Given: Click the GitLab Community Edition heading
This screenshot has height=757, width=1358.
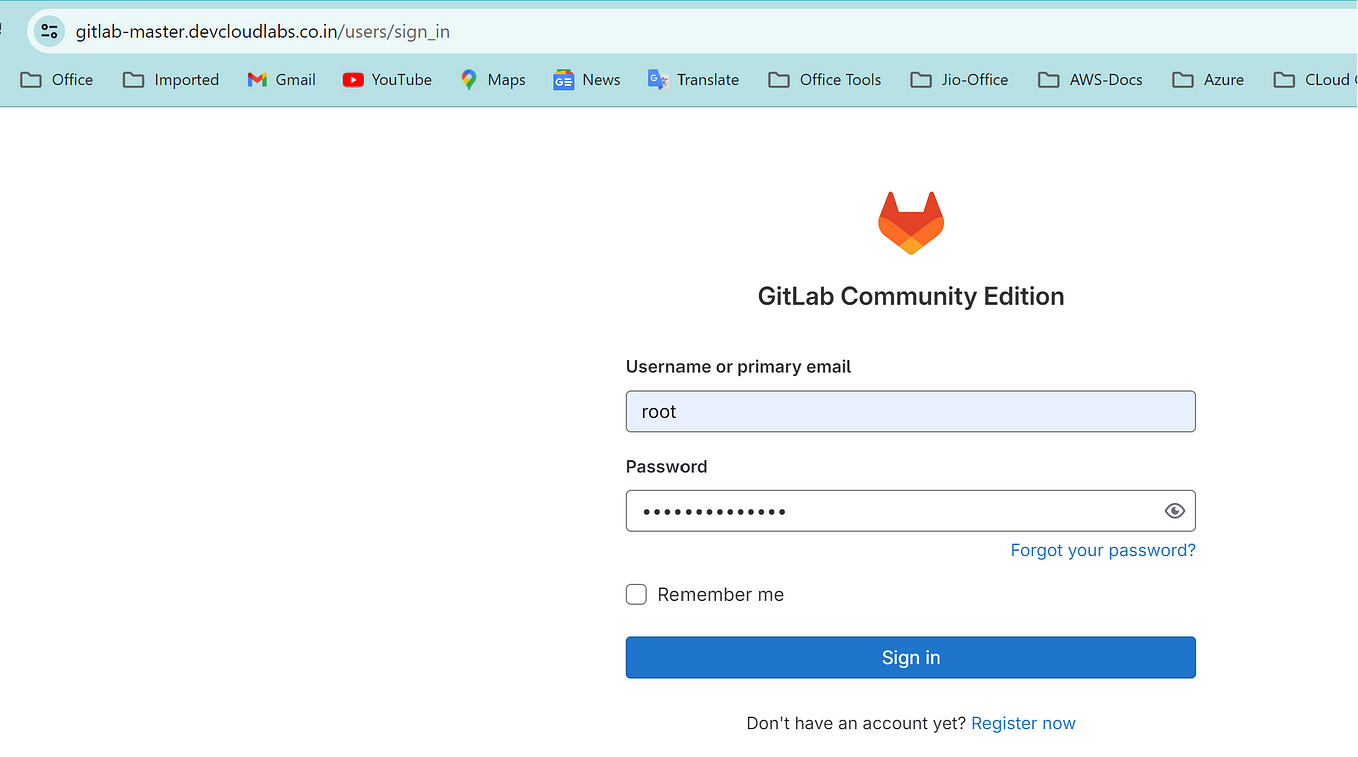Looking at the screenshot, I should [911, 296].
